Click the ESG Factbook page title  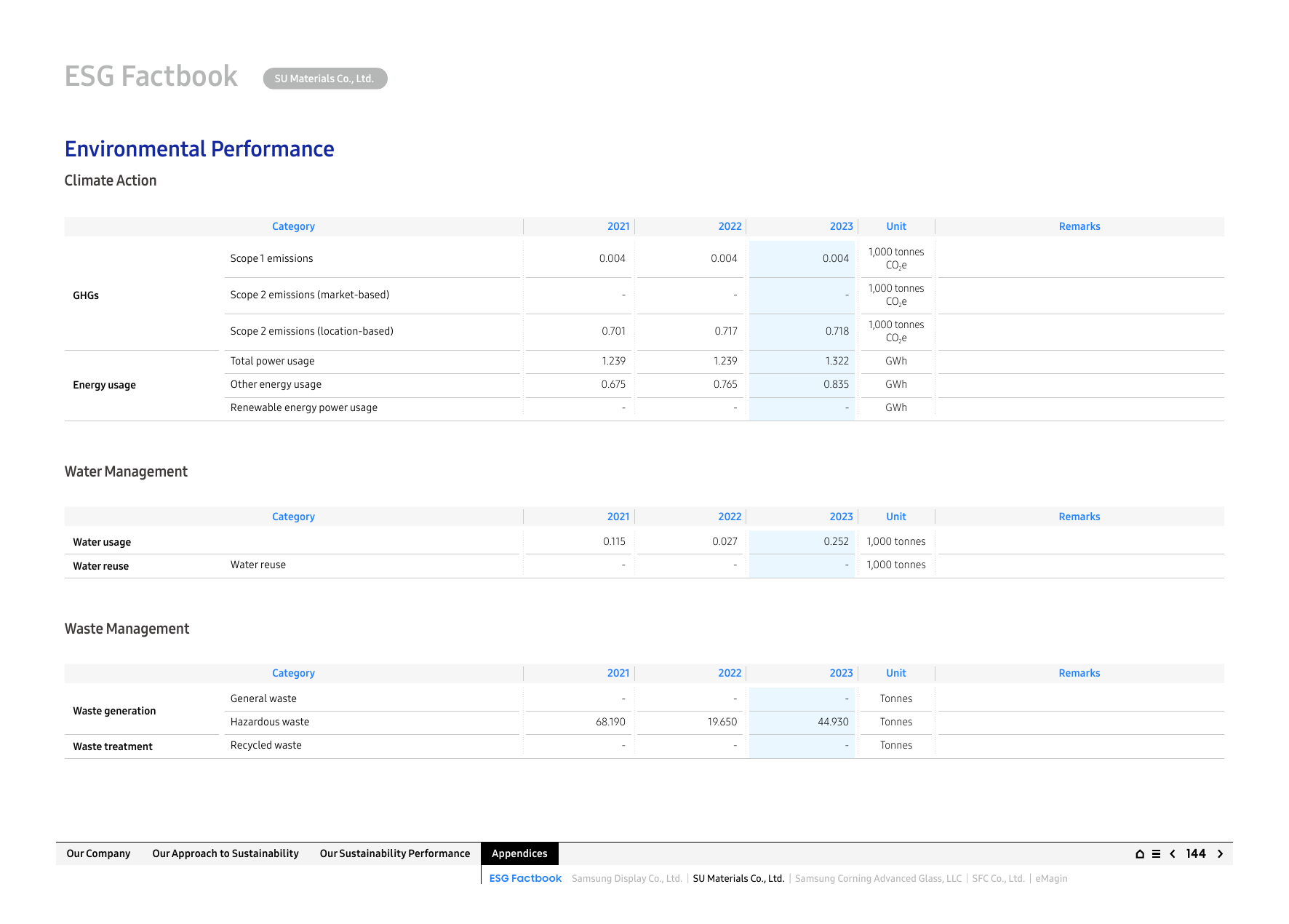point(151,76)
